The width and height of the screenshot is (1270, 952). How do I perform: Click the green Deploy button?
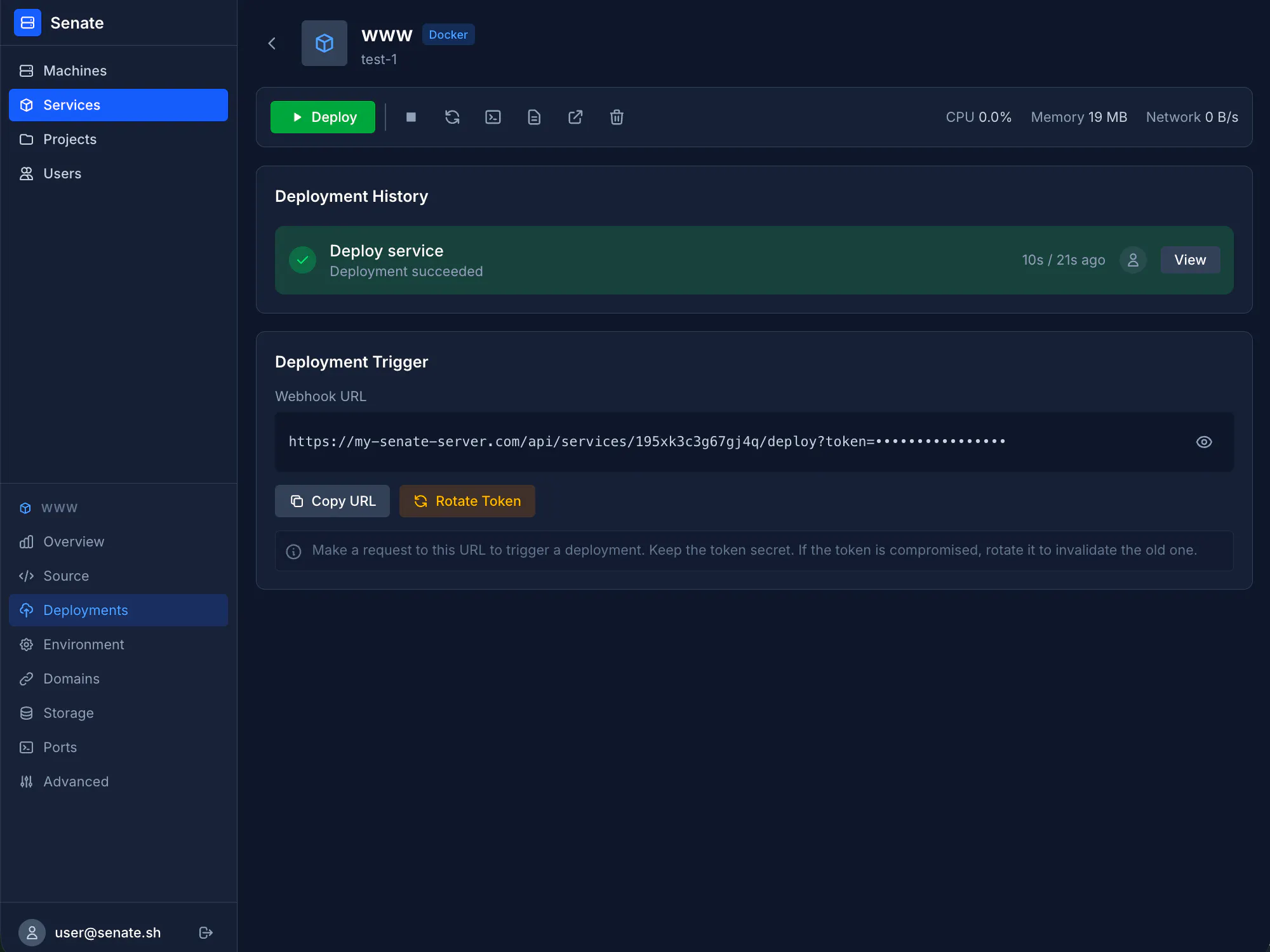click(323, 117)
